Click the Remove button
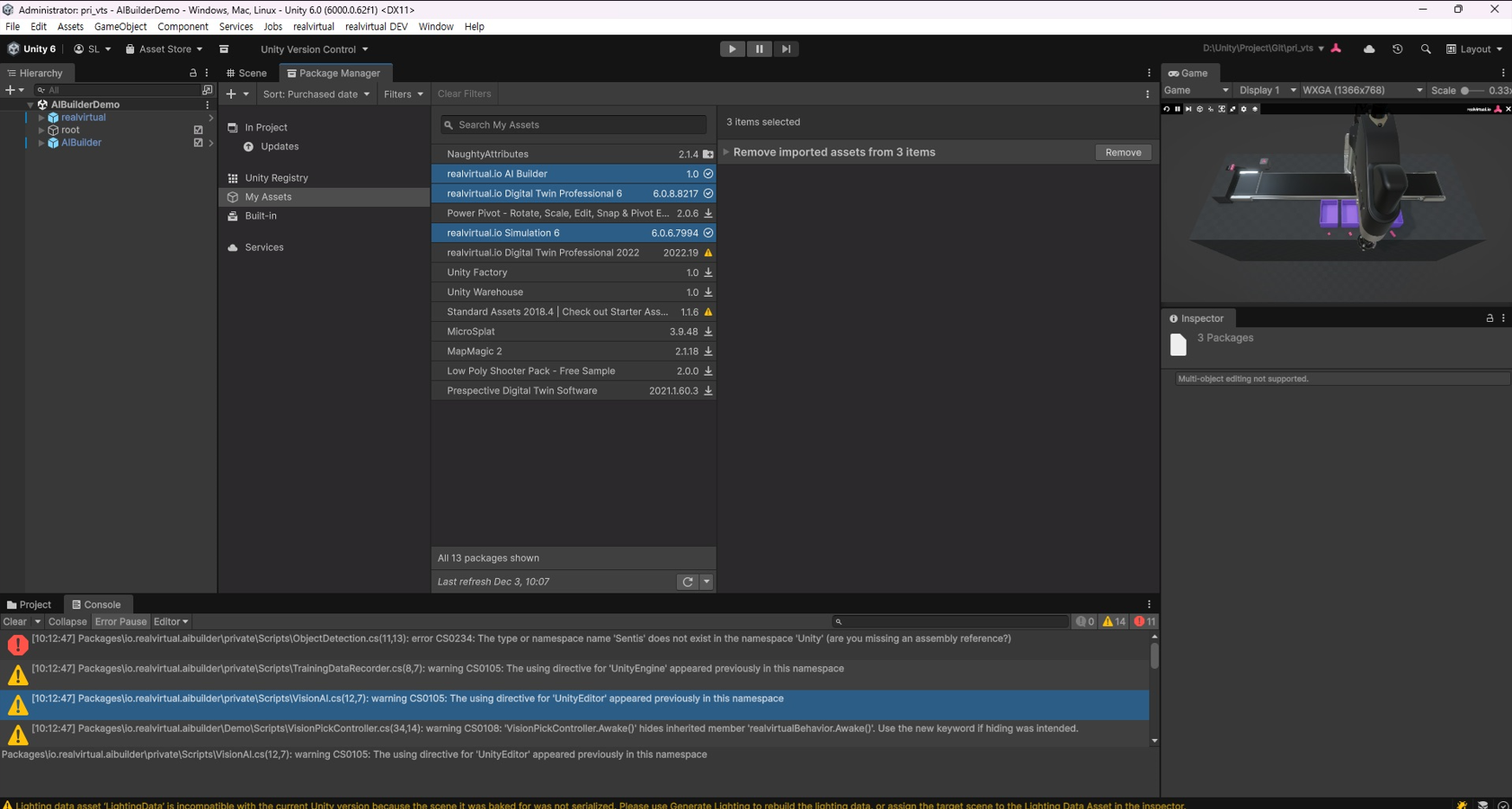The width and height of the screenshot is (1512, 809). [1123, 152]
